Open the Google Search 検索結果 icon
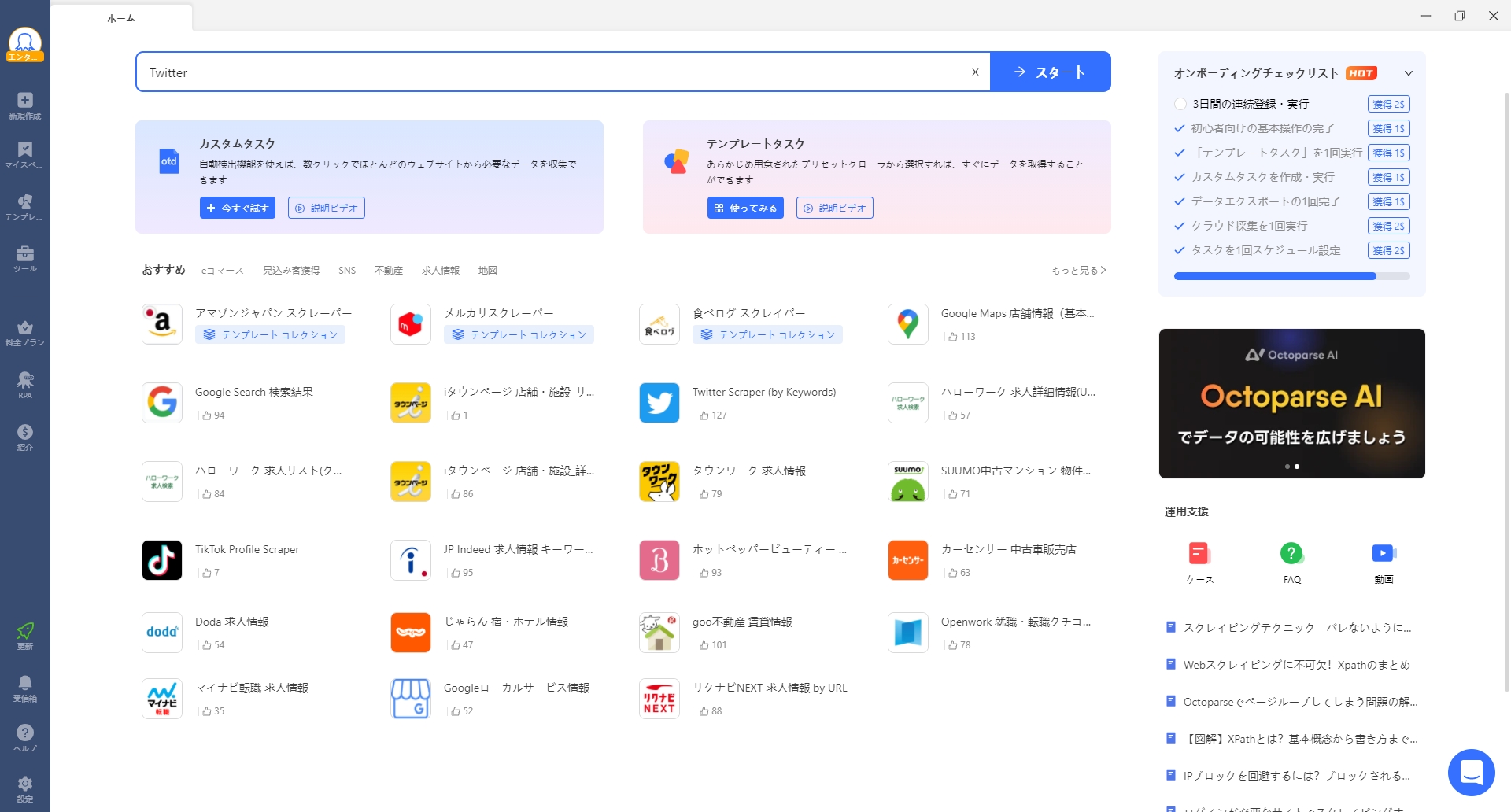Image resolution: width=1511 pixels, height=812 pixels. (x=162, y=403)
